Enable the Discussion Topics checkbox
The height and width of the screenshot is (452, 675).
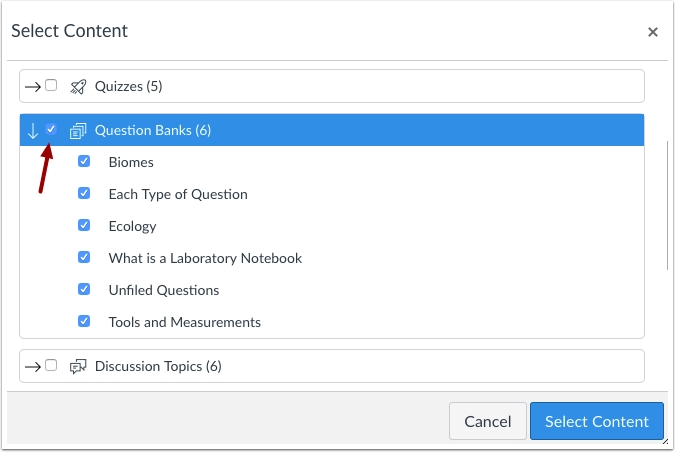[x=52, y=366]
